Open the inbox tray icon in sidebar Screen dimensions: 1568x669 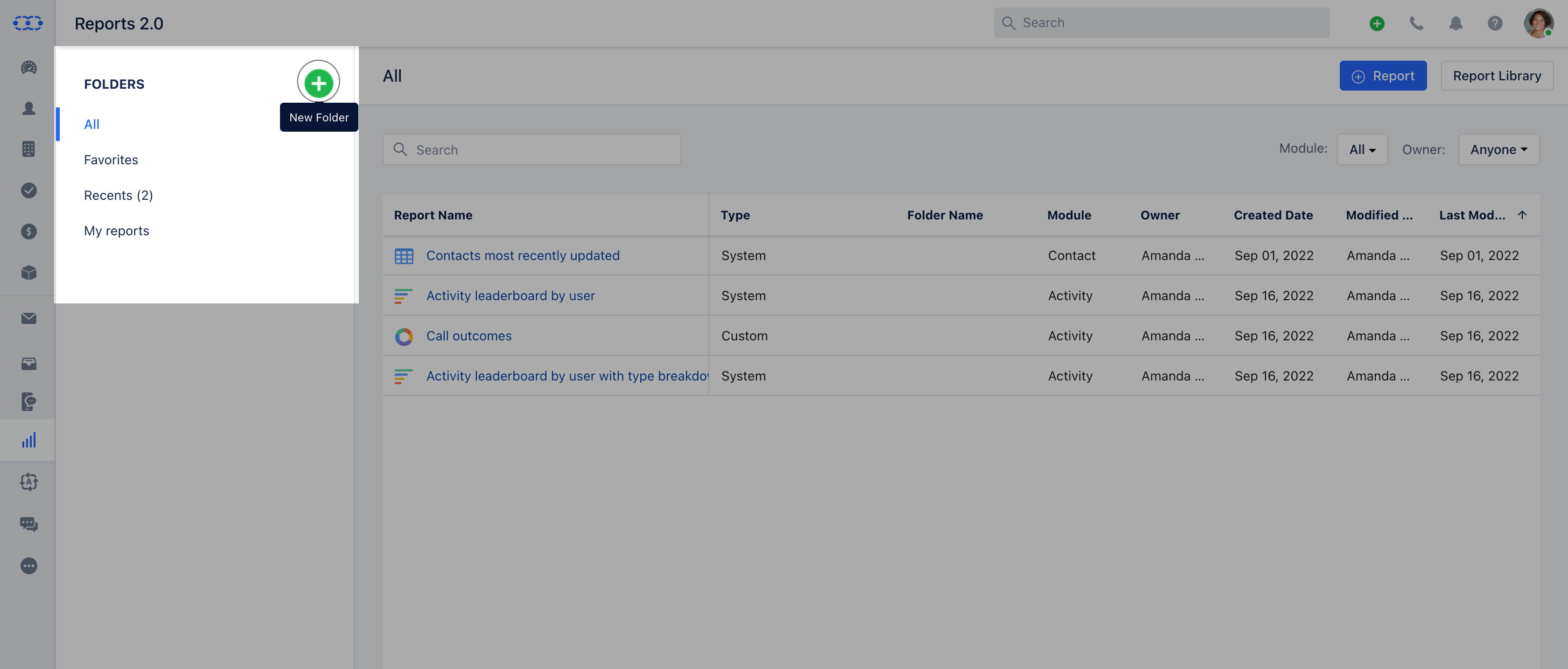(28, 363)
